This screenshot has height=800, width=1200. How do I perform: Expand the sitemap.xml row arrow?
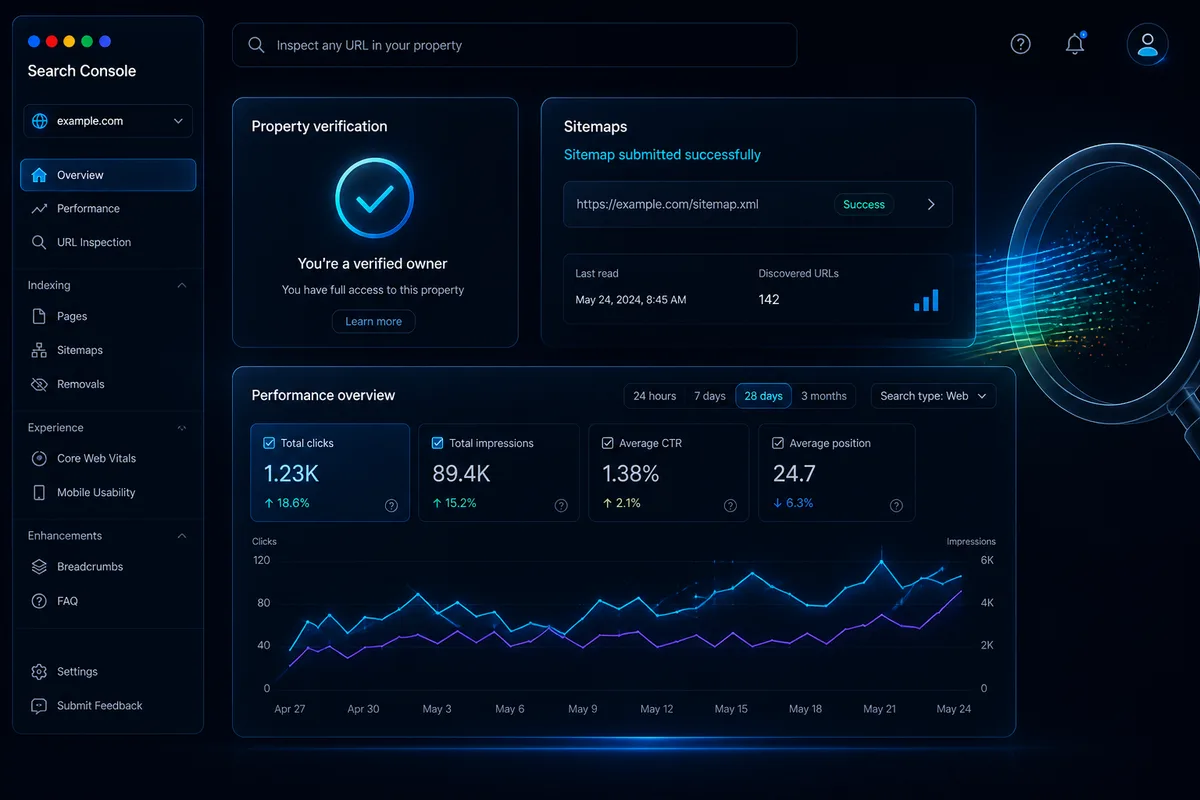931,204
